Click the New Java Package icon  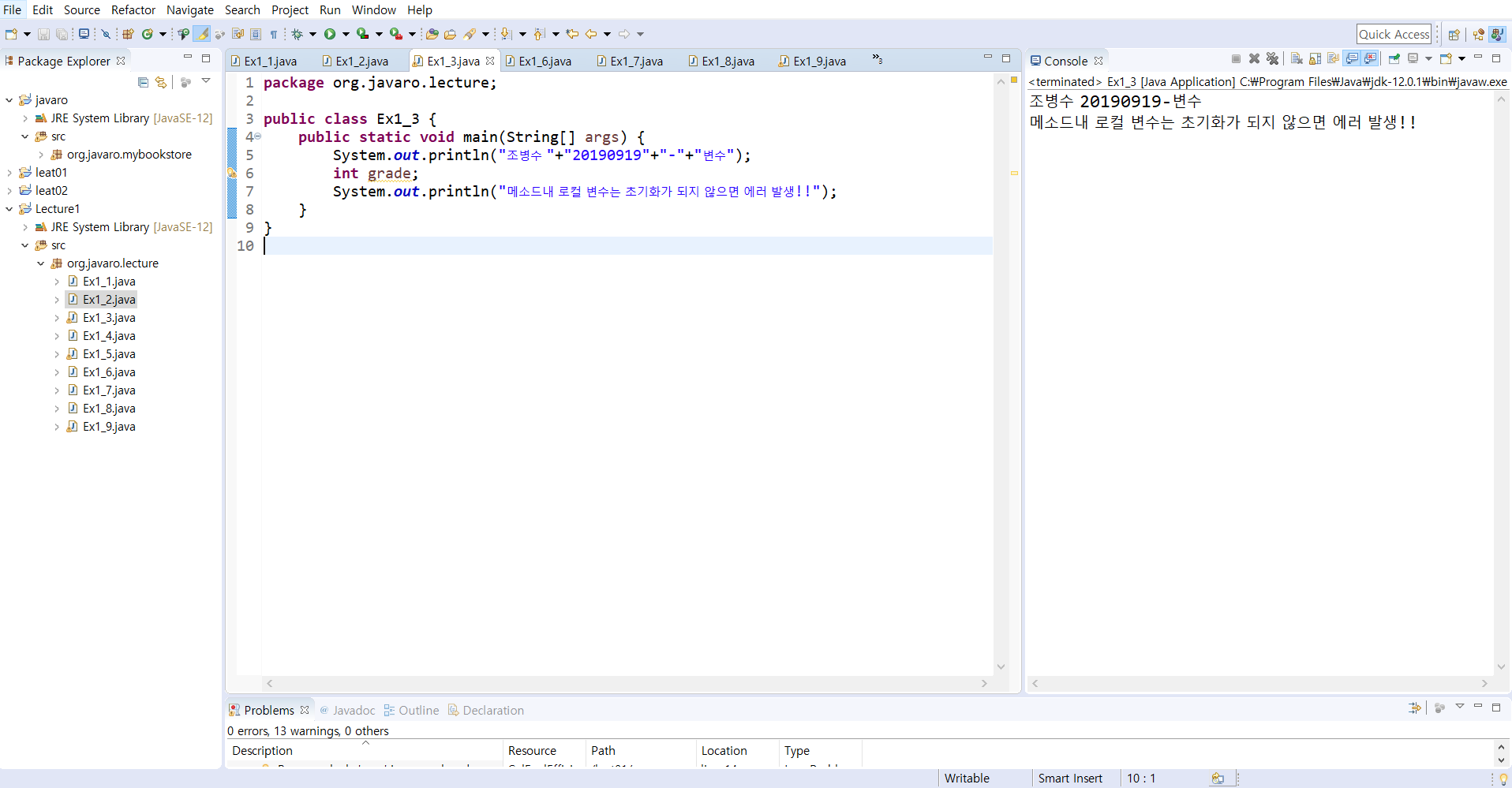(x=128, y=34)
